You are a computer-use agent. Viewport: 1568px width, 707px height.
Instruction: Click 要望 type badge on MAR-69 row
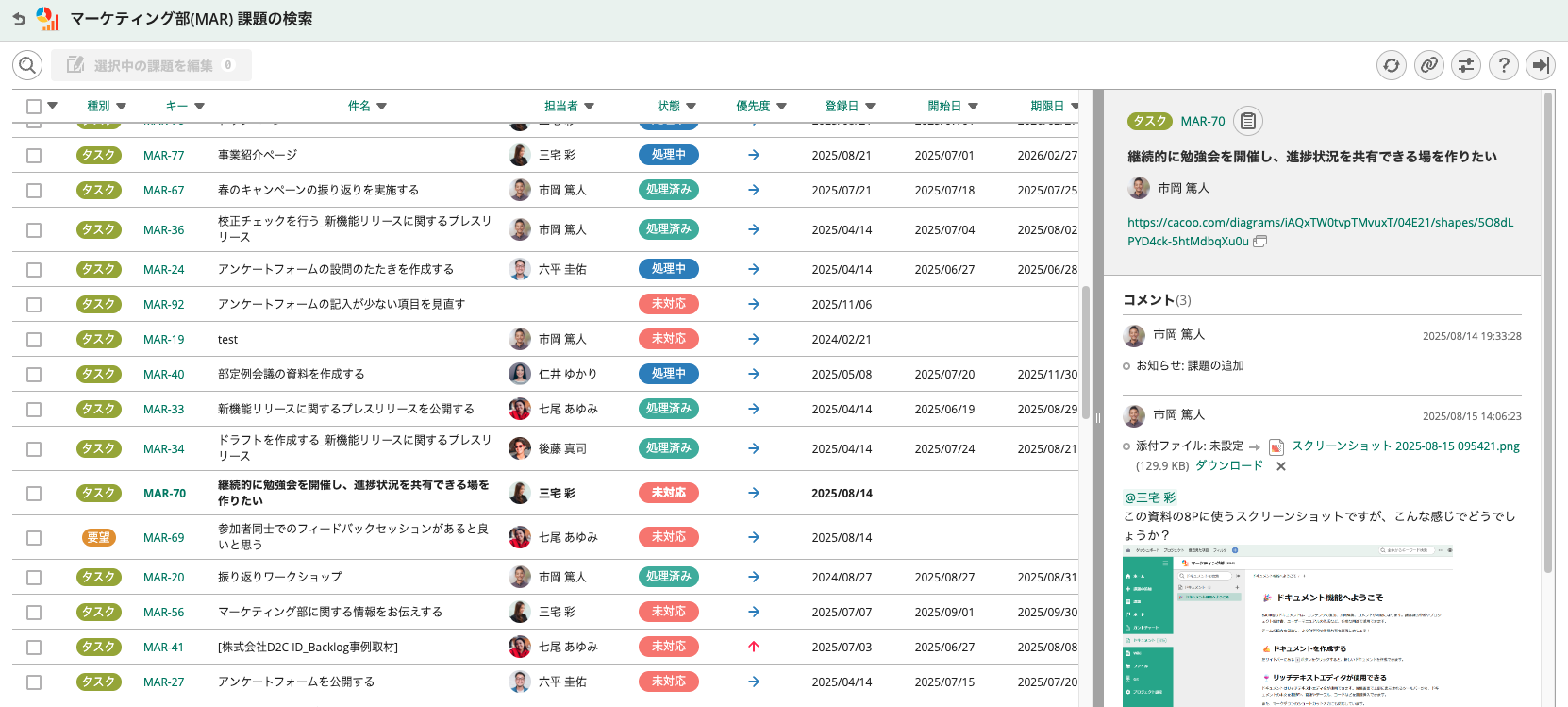[99, 537]
